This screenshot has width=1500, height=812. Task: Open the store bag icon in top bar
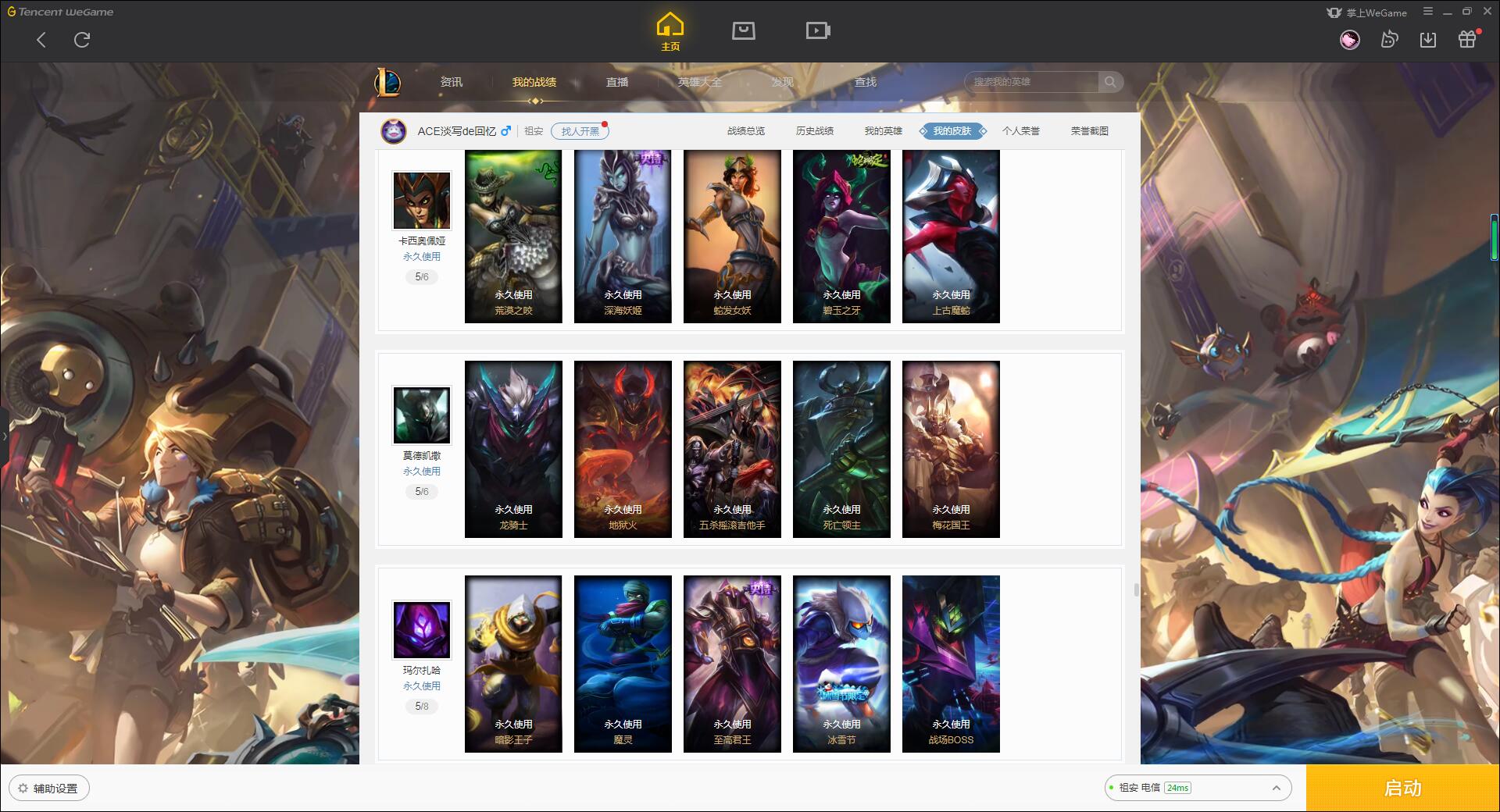click(x=744, y=30)
